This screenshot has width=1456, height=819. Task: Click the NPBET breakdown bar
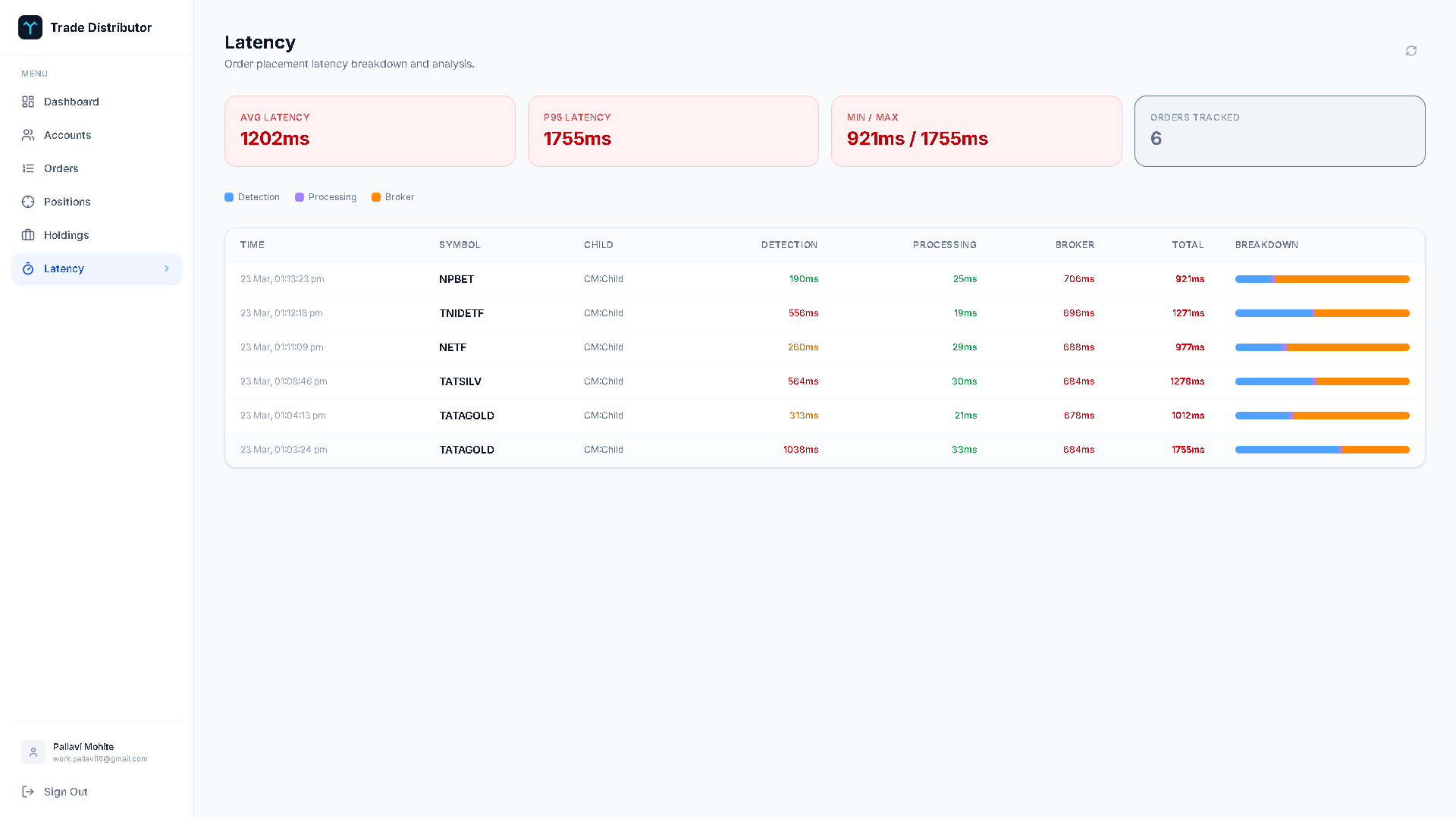coord(1322,279)
